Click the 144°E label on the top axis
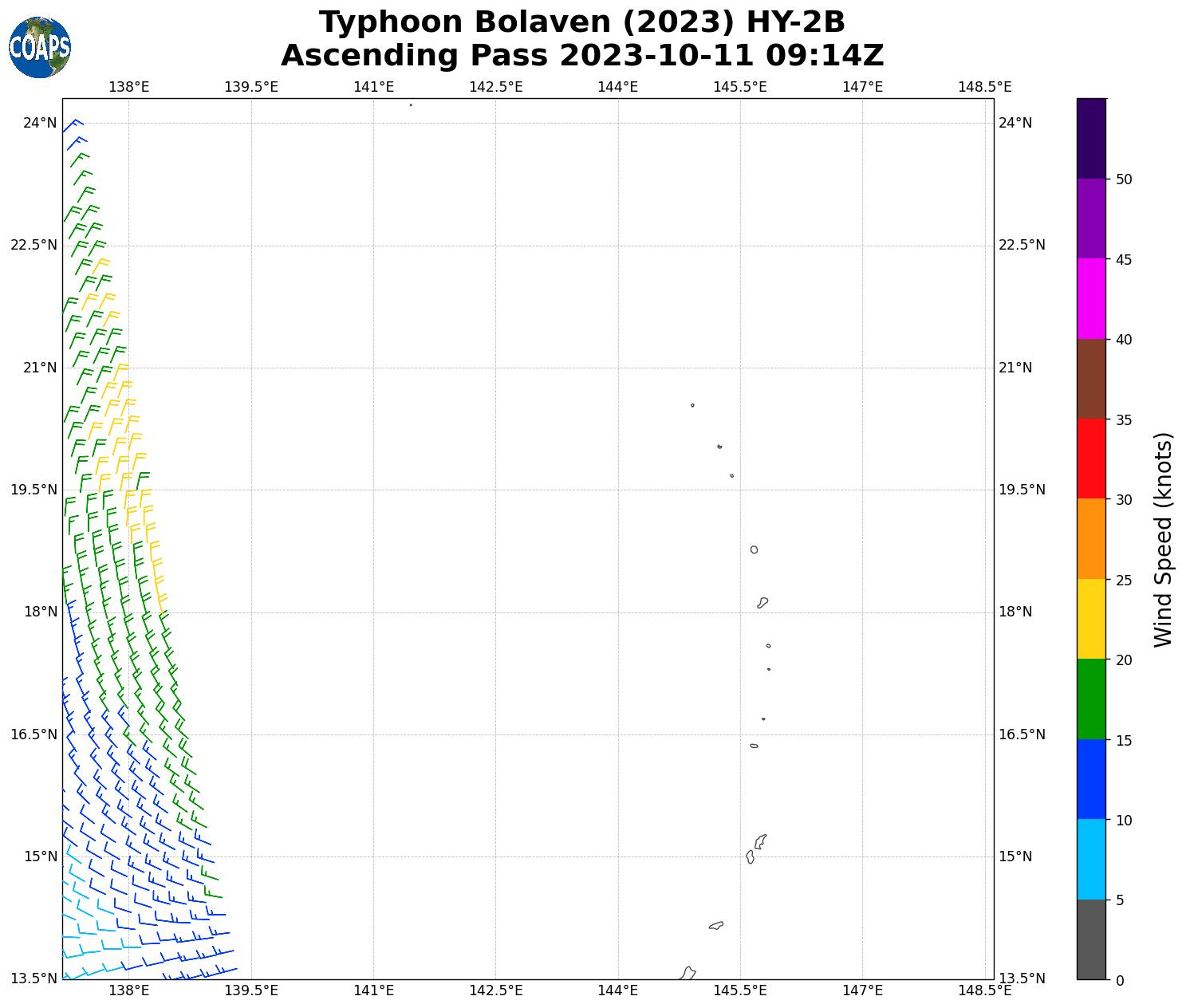The height and width of the screenshot is (1008, 1186). coord(617,87)
